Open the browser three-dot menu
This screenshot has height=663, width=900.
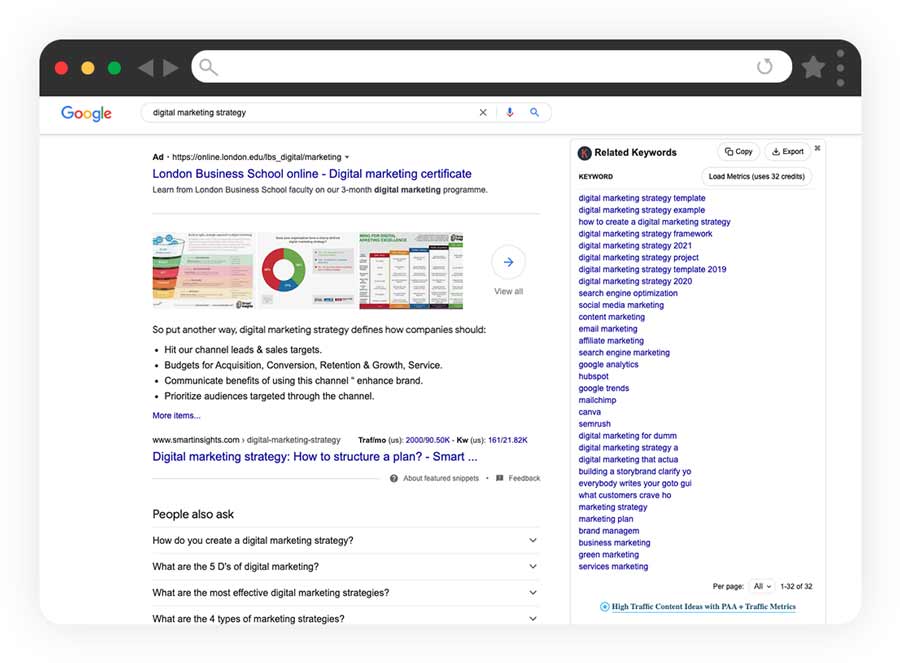coord(841,66)
